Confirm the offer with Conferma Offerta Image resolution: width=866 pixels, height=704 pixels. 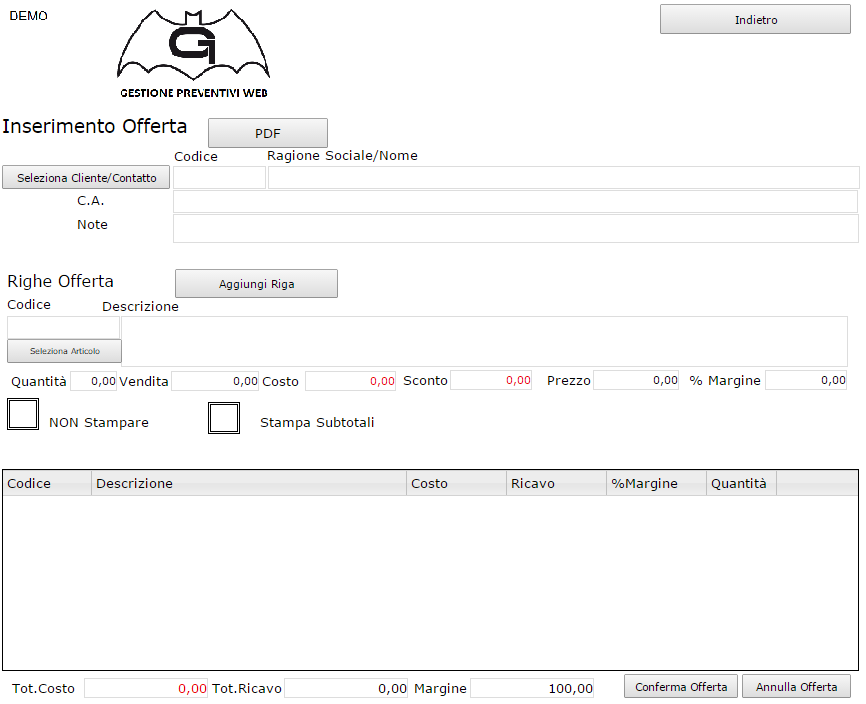681,687
